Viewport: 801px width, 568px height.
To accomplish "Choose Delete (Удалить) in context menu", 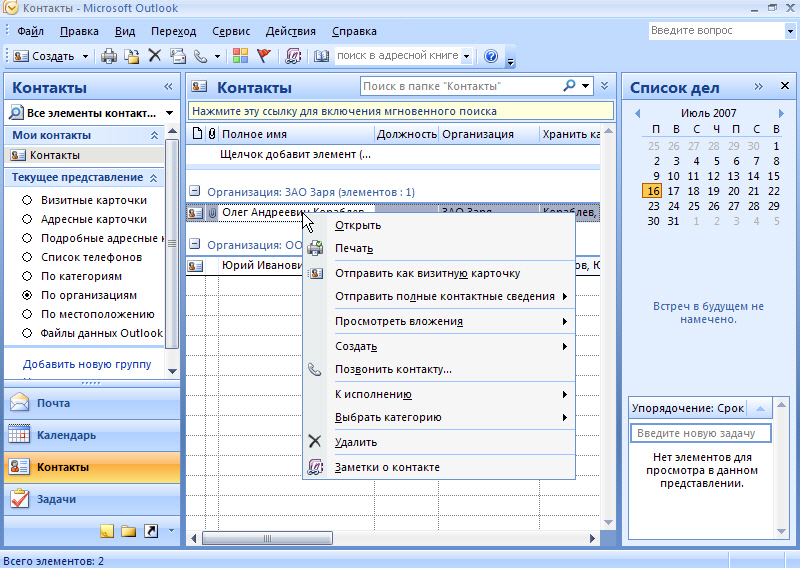I will [x=439, y=442].
